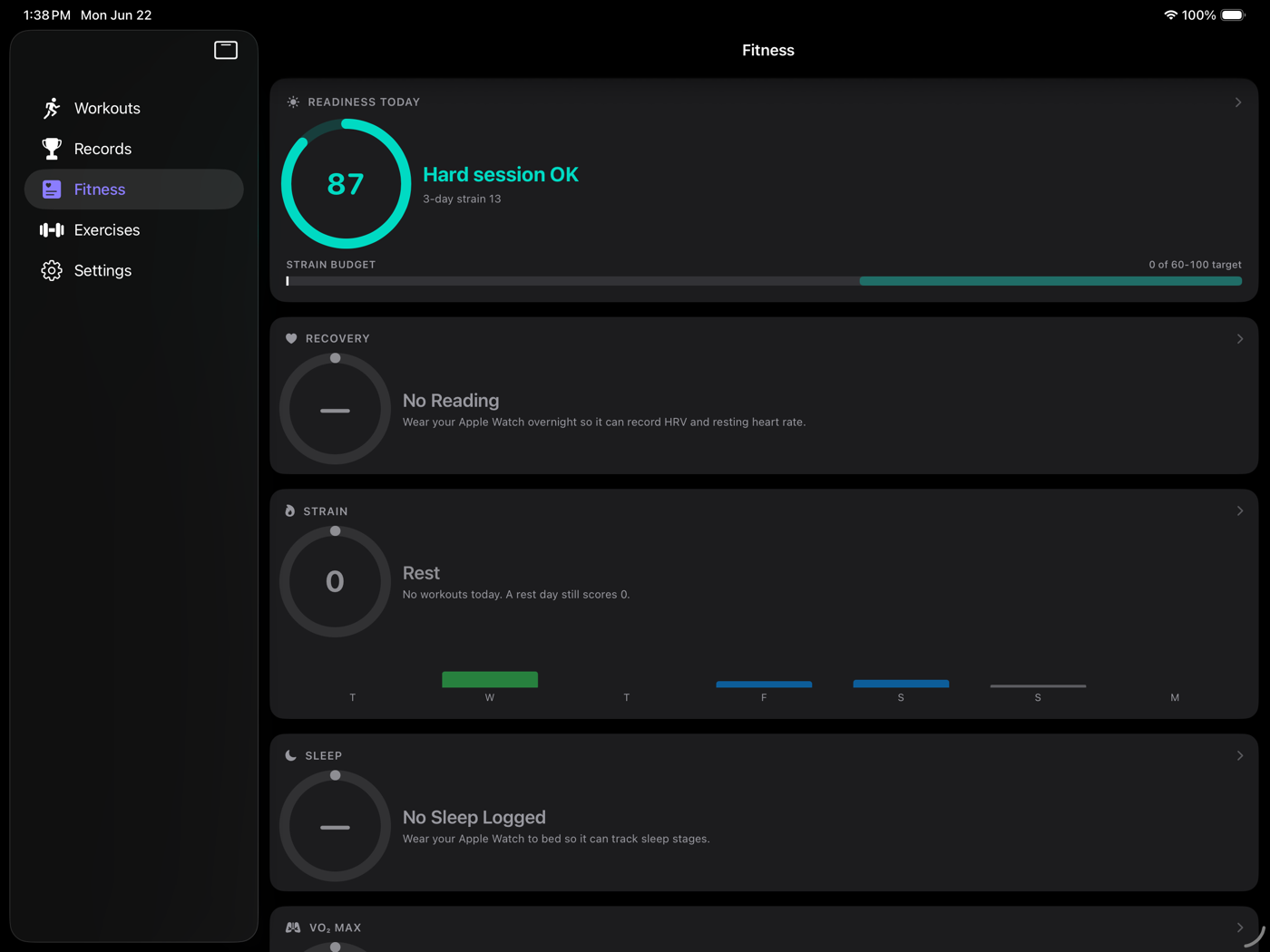
Task: Select Friday's blue strain bar
Action: pos(764,684)
